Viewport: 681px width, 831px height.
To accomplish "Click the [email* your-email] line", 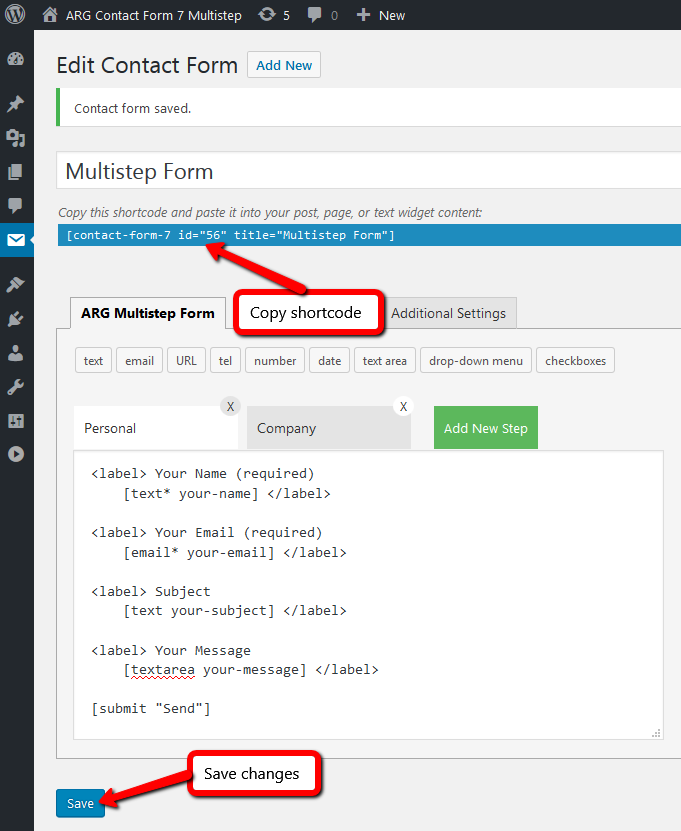I will (x=199, y=553).
